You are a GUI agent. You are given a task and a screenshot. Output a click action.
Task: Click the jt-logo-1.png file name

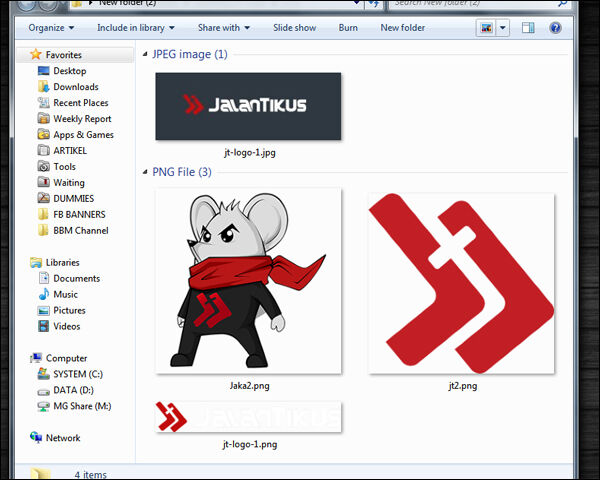(250, 445)
